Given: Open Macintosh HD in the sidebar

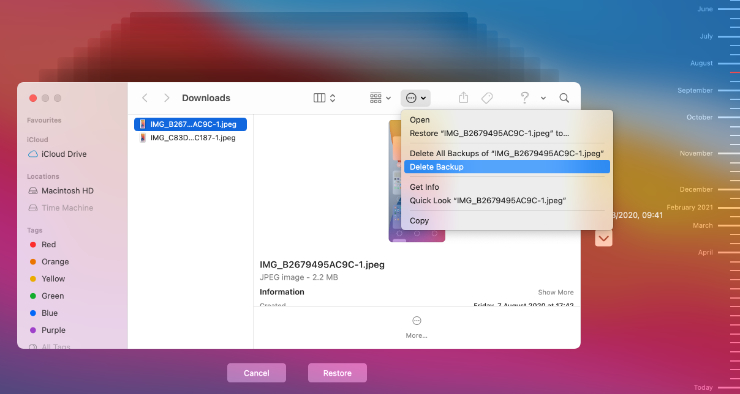Looking at the screenshot, I should (x=61, y=191).
